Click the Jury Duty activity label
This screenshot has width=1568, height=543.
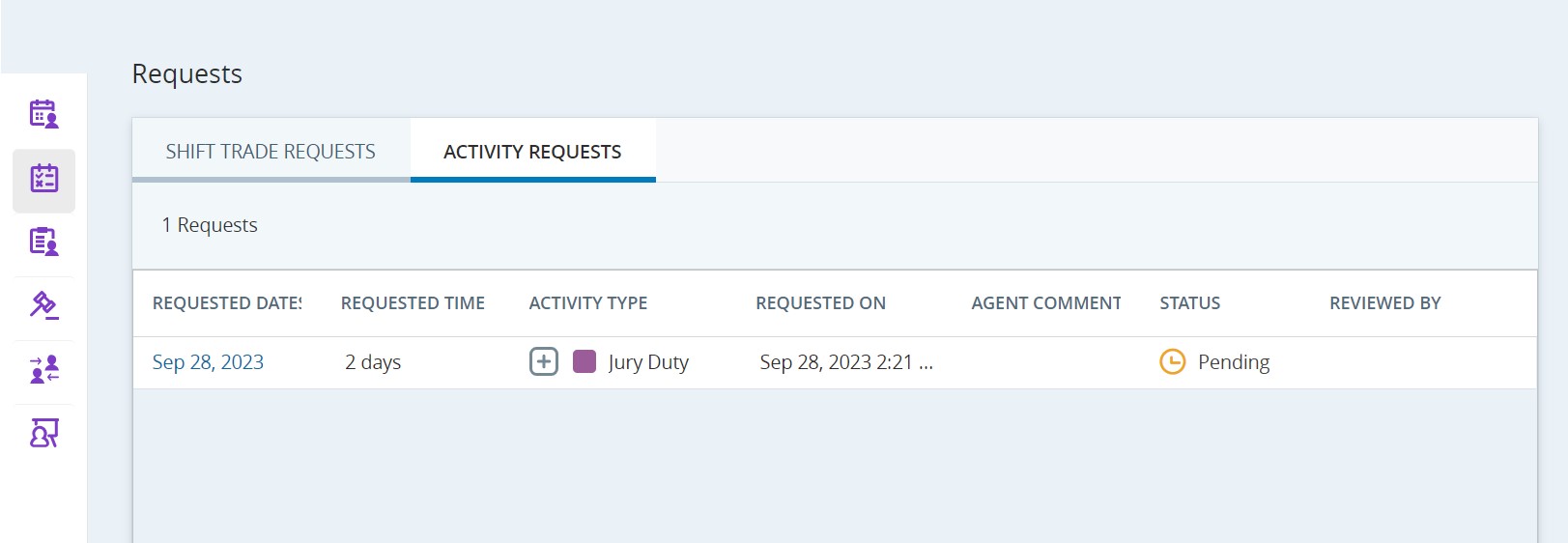648,362
